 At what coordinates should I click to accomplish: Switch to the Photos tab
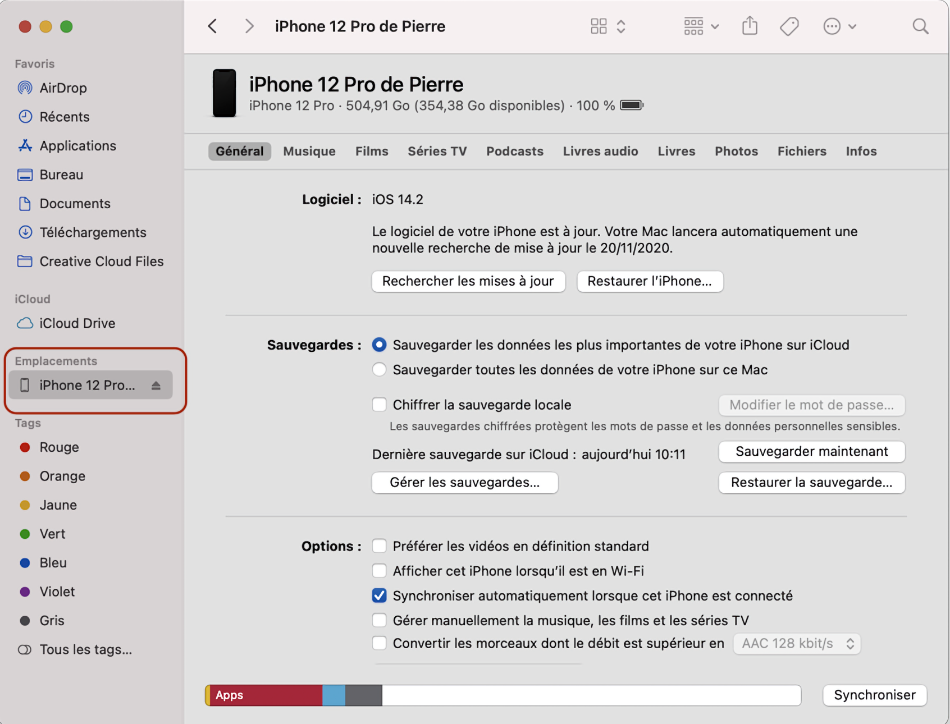736,151
